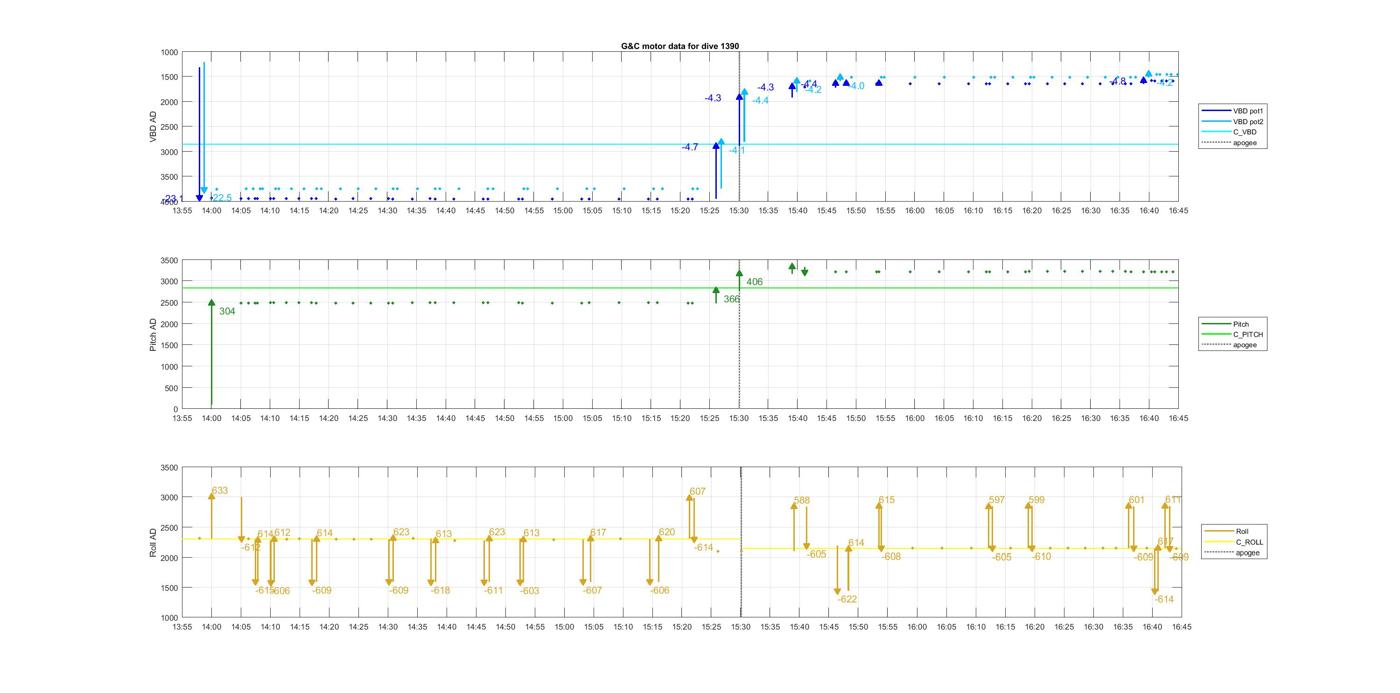Click the "-611" roll data label

493,591
